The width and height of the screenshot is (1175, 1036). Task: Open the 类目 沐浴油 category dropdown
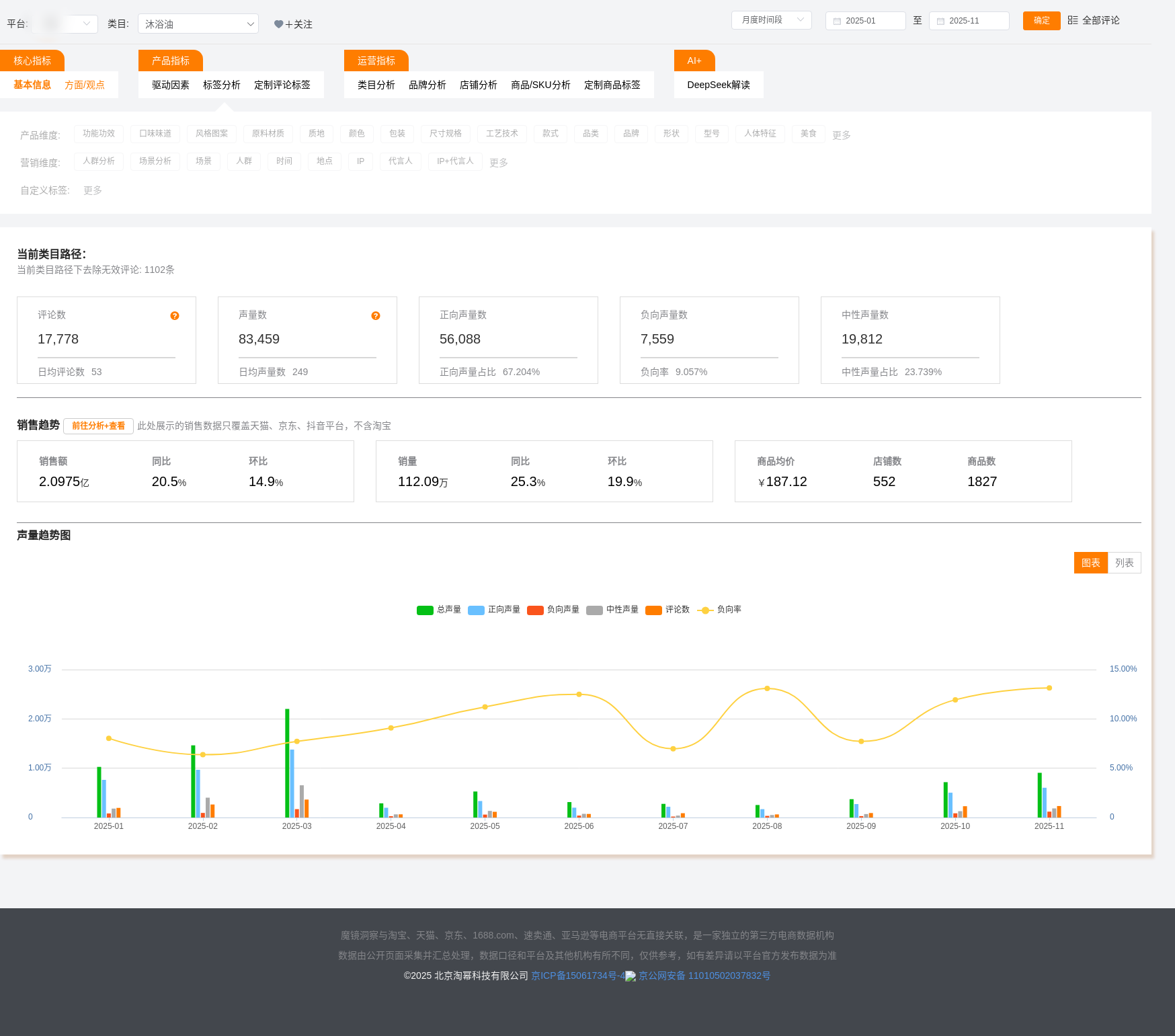(x=198, y=24)
